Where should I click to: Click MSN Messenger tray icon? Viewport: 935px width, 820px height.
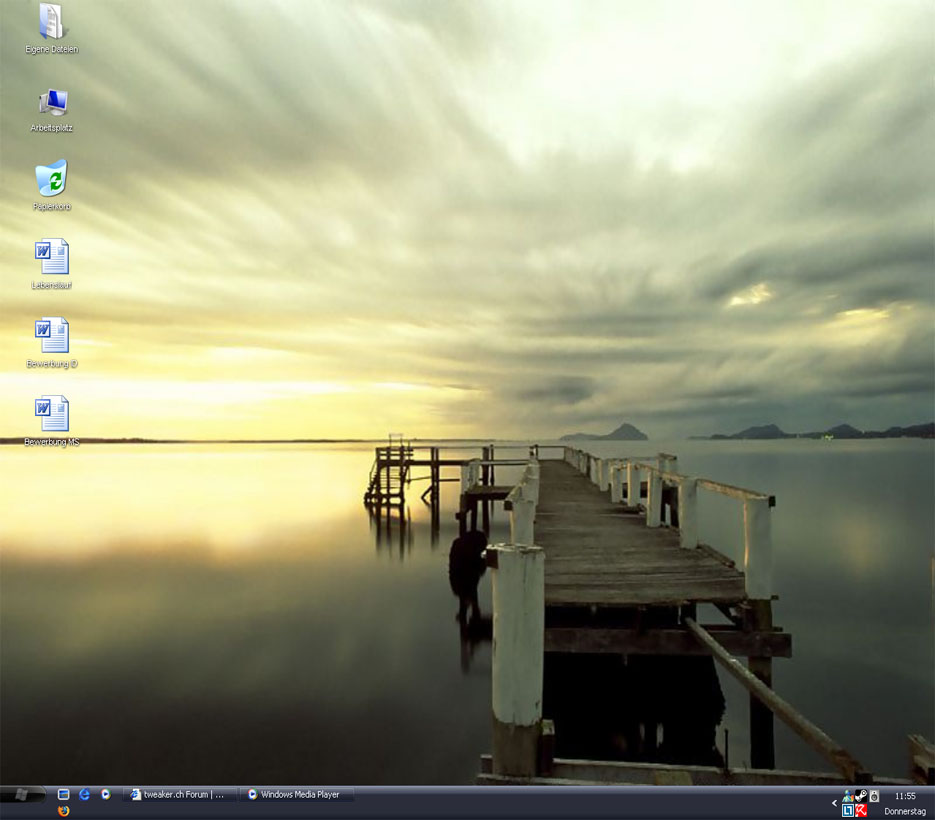click(x=848, y=796)
